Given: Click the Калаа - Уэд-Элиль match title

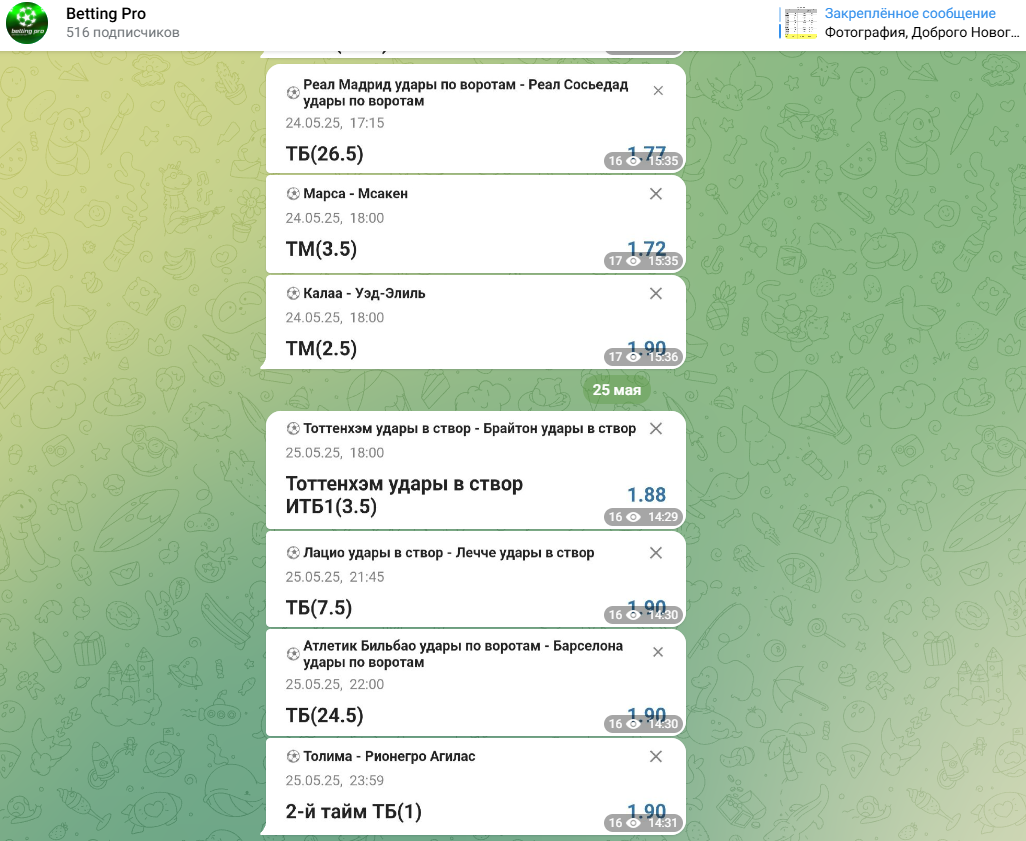Looking at the screenshot, I should click(x=364, y=294).
